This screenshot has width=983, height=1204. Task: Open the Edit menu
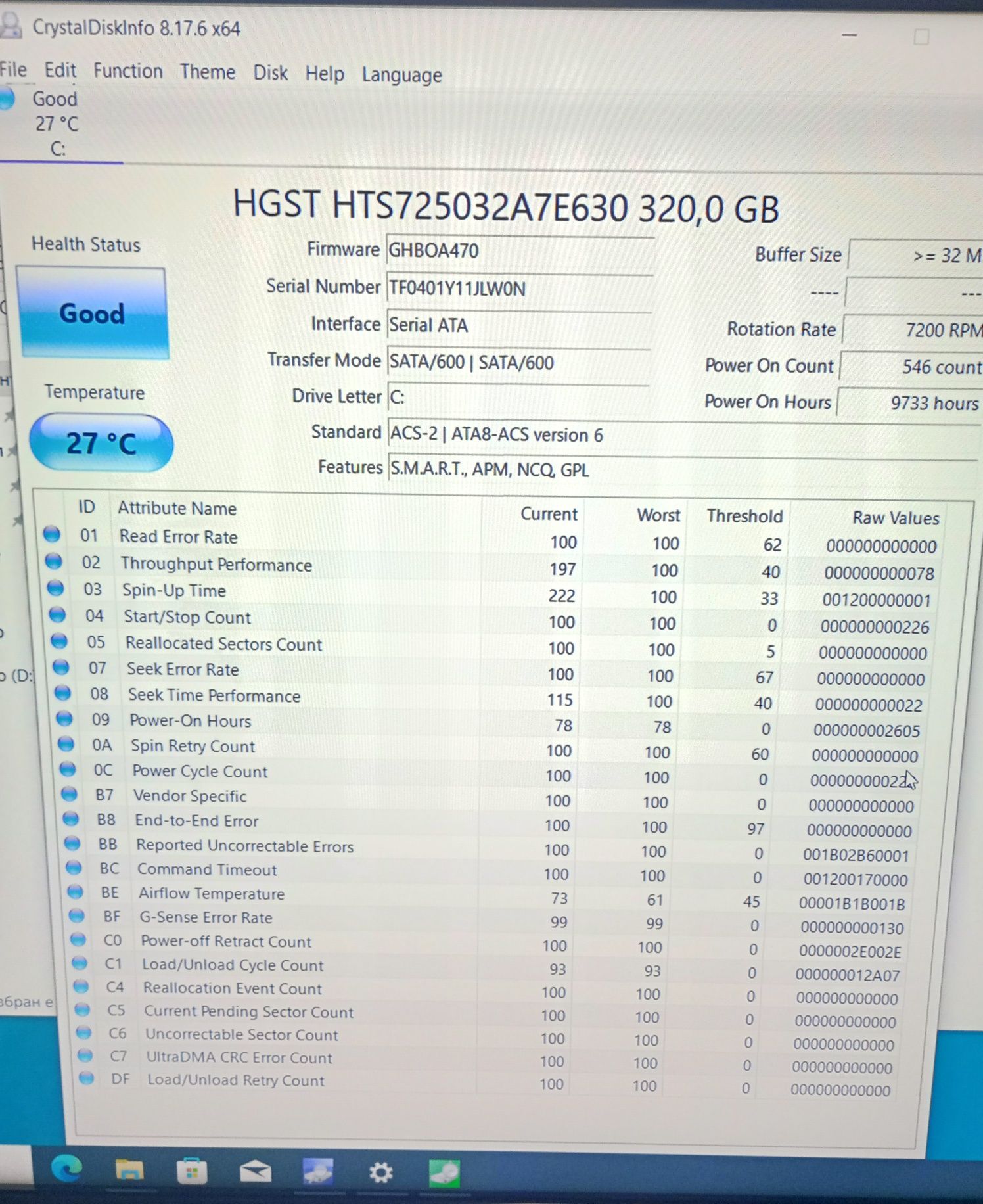[60, 70]
